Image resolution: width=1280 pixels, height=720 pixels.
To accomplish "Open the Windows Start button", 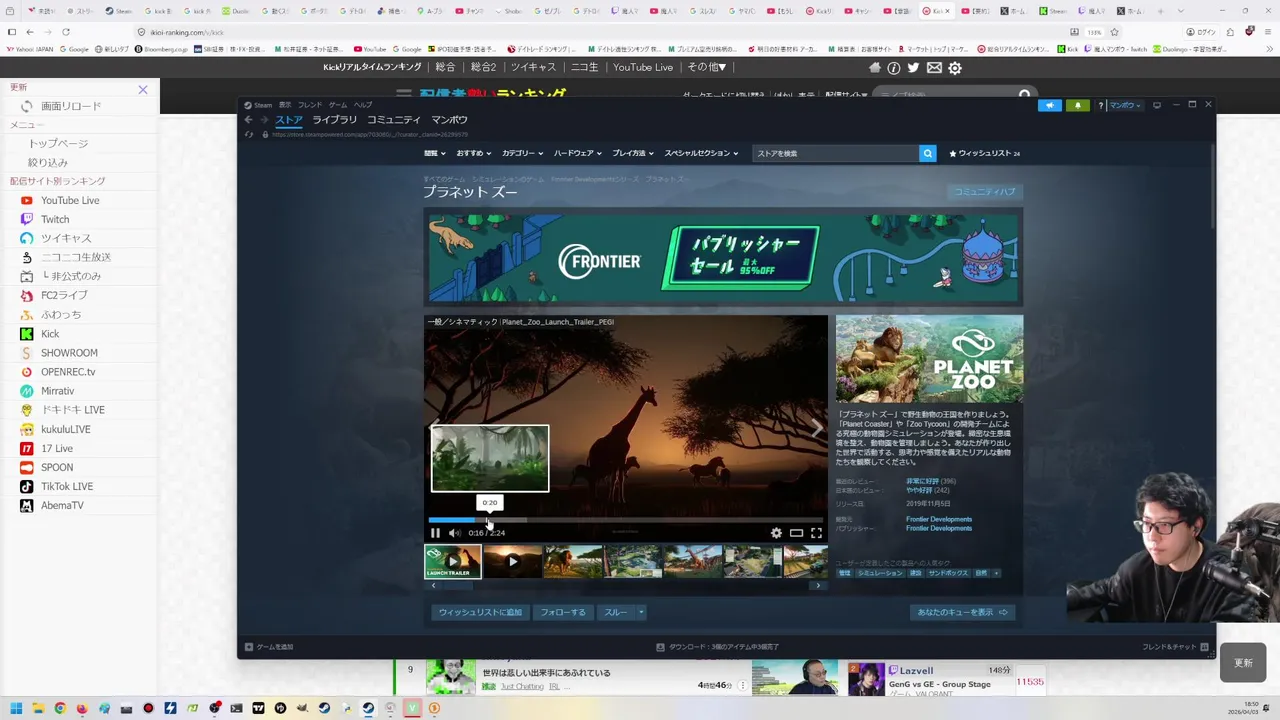I will pos(16,709).
